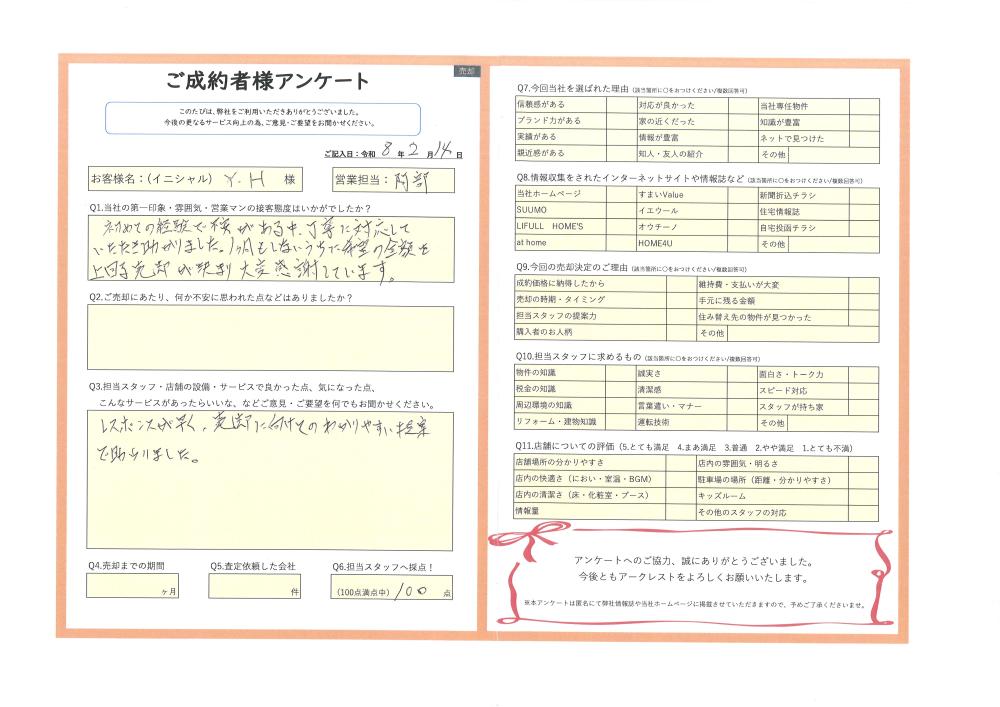
Task: Mark the 誠実さ option in Q10
Action: pyautogui.click(x=680, y=373)
